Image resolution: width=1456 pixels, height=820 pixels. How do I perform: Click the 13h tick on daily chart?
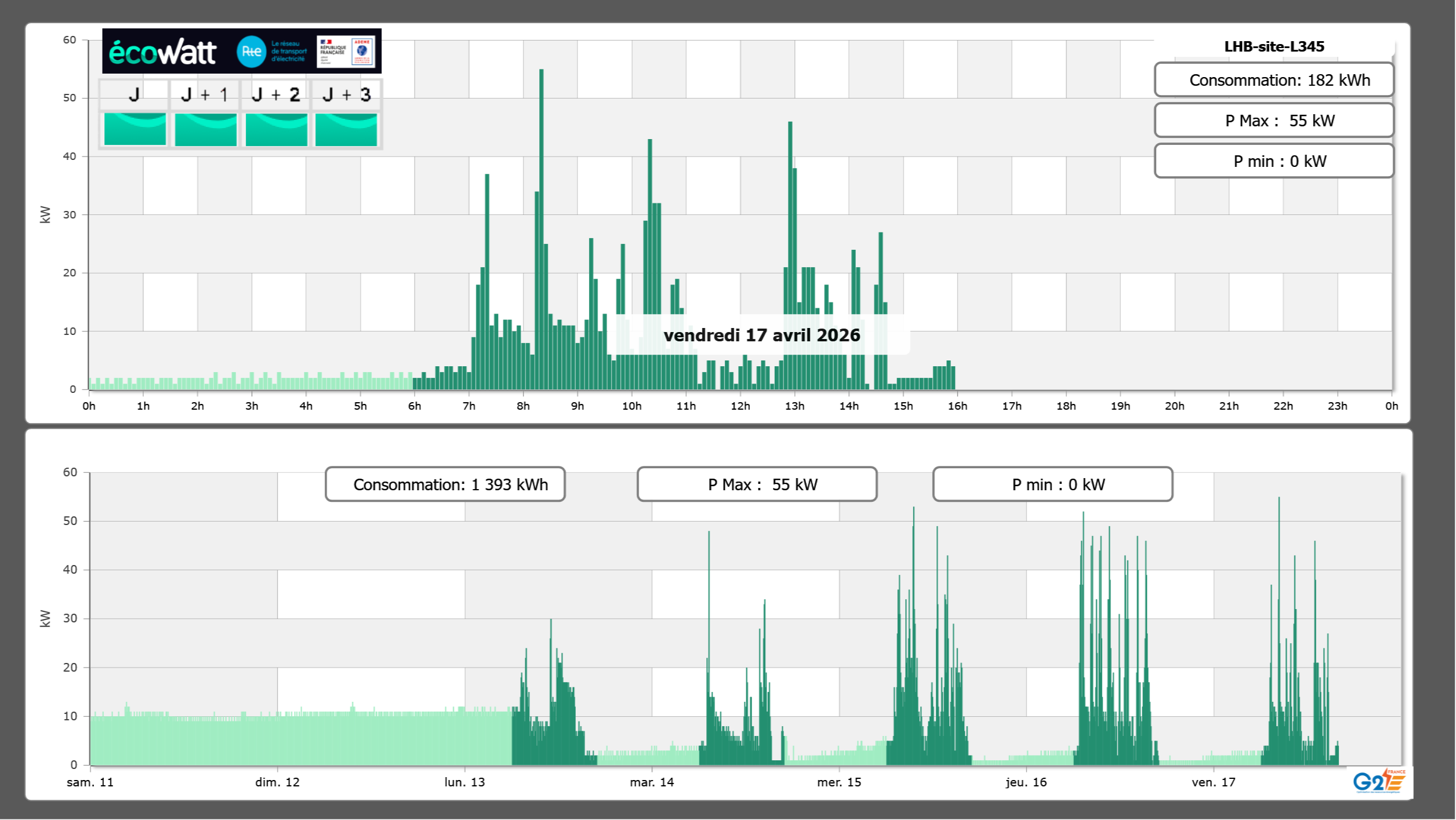794,406
